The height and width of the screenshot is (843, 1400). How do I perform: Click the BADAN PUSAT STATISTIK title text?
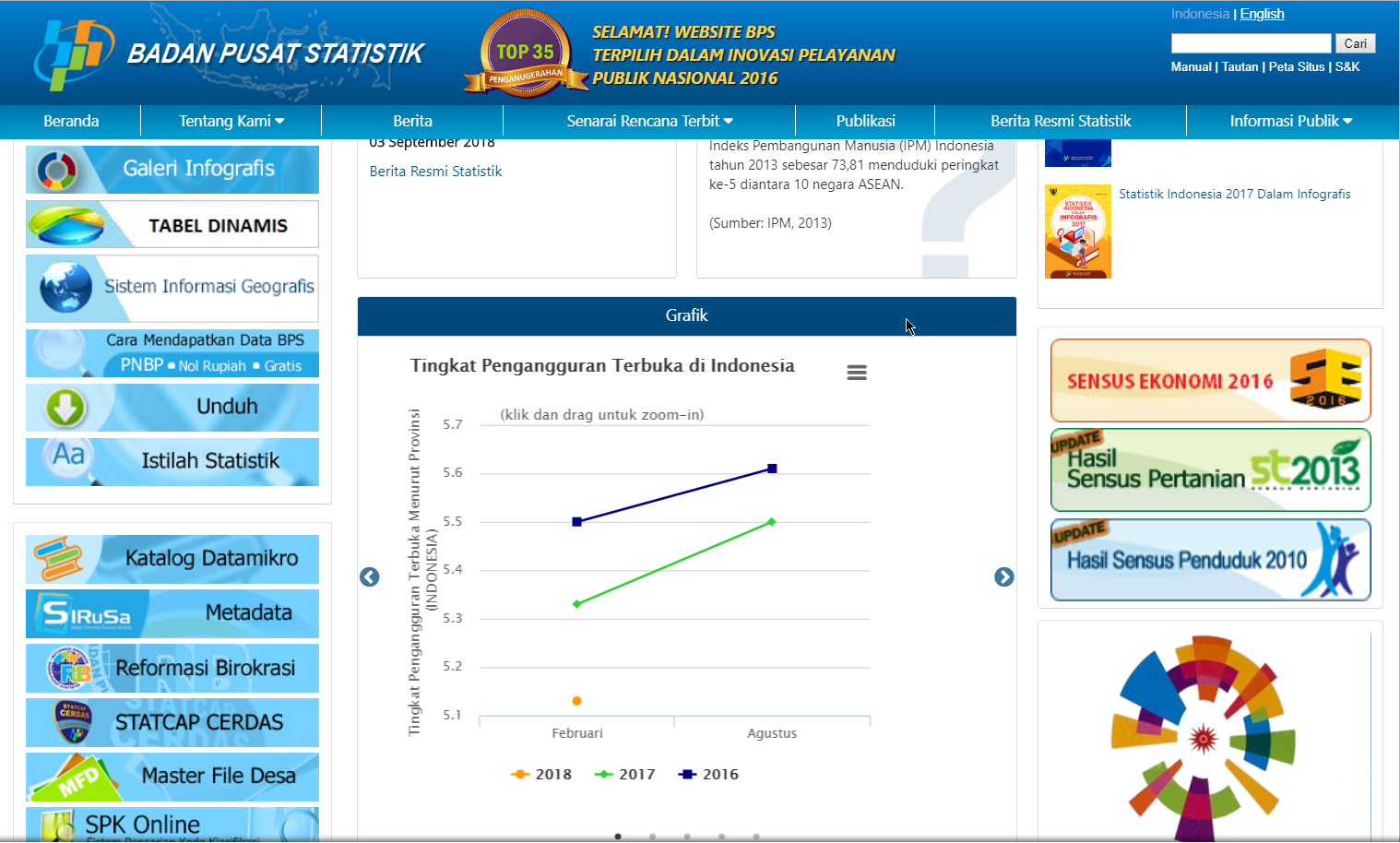coord(275,54)
